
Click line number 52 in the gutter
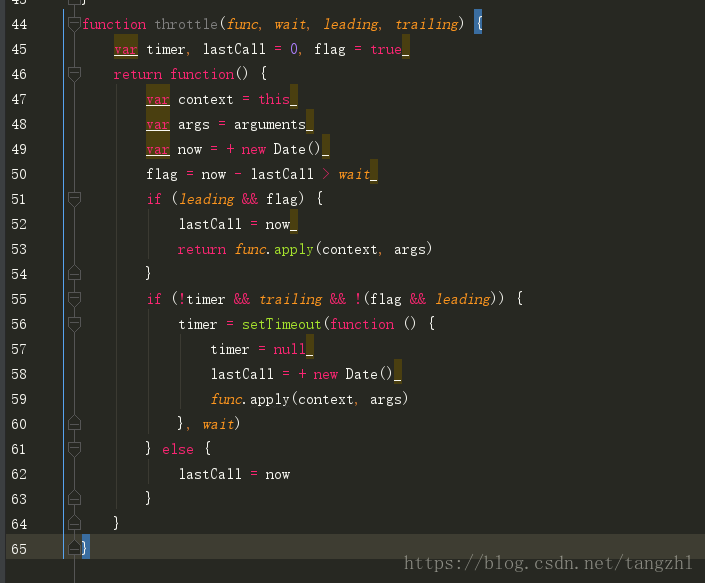(x=19, y=224)
